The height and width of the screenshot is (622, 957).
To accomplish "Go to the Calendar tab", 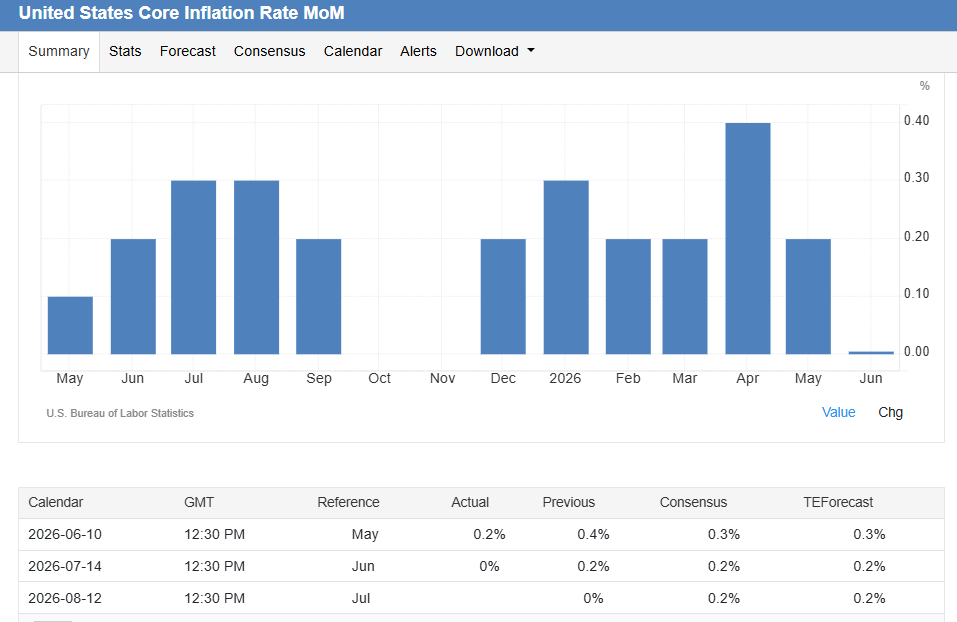I will [353, 51].
